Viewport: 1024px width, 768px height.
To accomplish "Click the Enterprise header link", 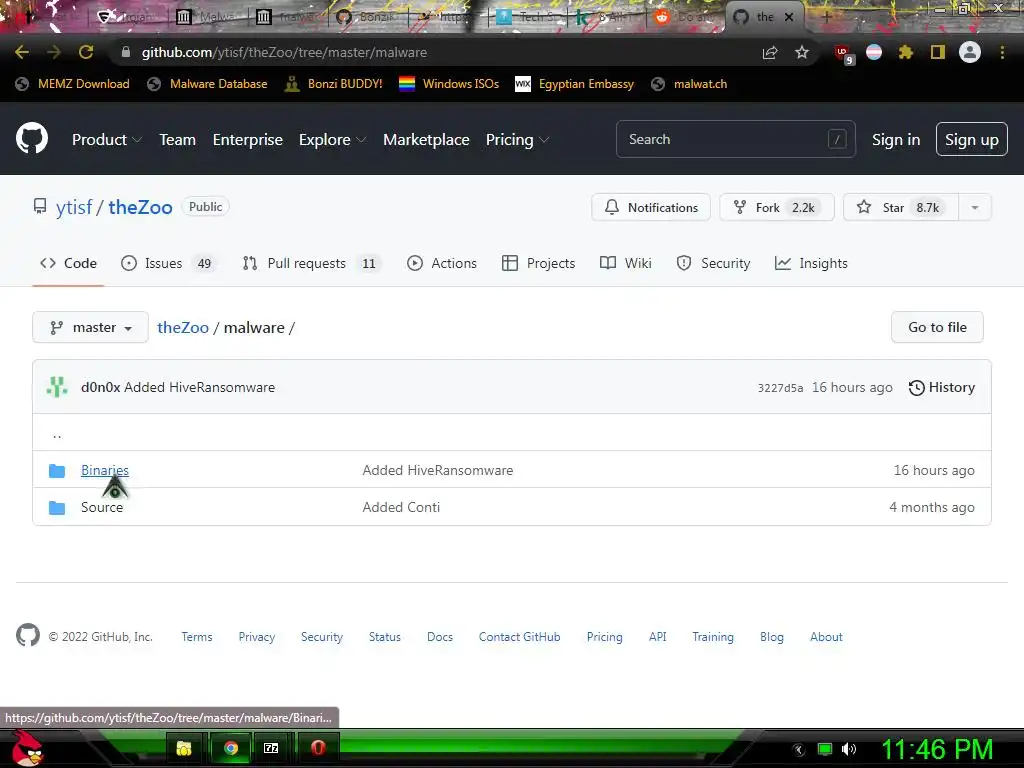I will point(248,140).
